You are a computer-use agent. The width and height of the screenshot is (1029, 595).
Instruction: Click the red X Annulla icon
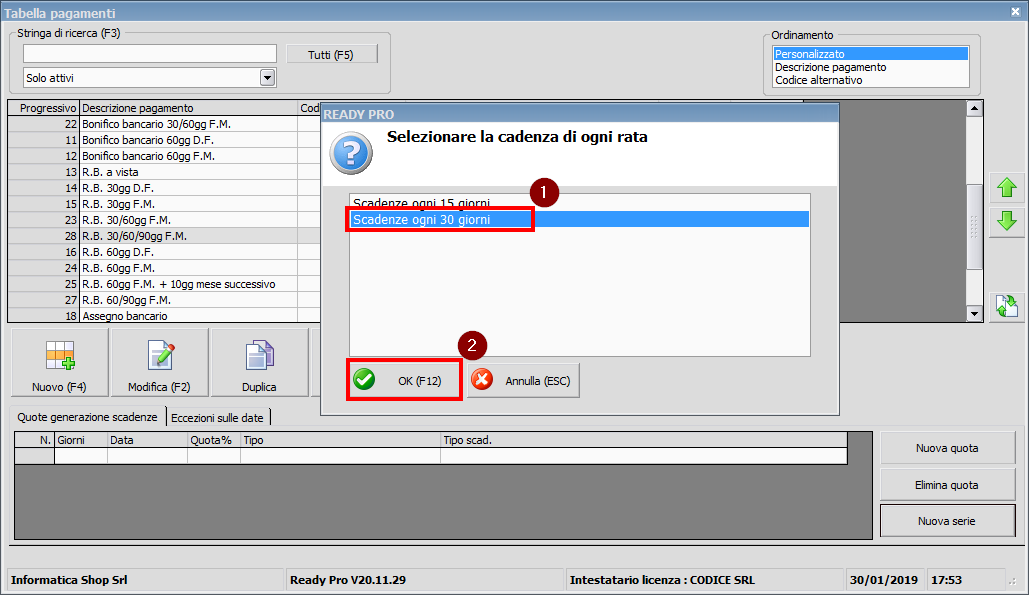(x=482, y=379)
